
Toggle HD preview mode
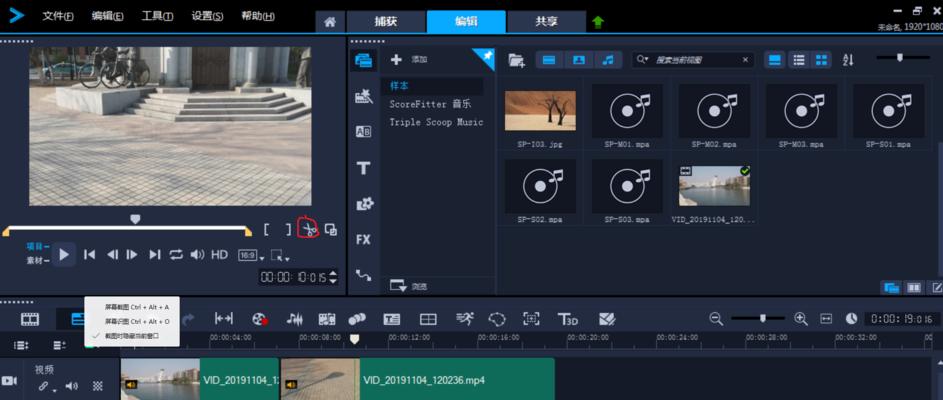pos(220,254)
